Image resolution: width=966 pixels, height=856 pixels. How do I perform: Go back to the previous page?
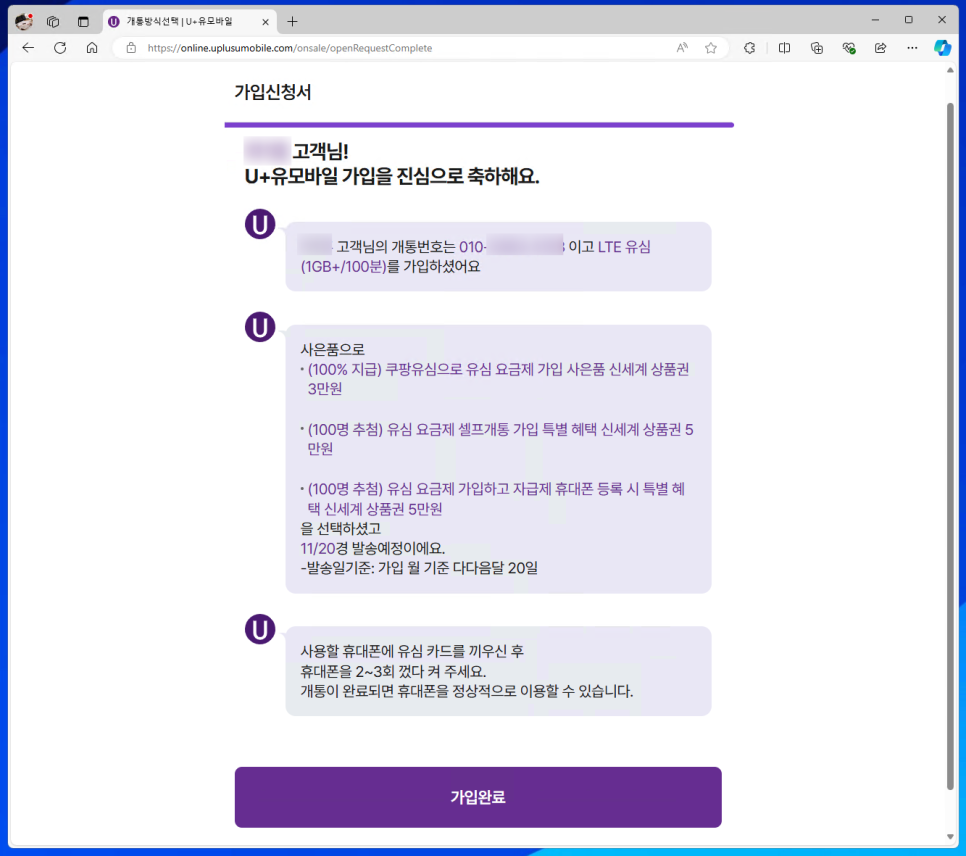(28, 48)
